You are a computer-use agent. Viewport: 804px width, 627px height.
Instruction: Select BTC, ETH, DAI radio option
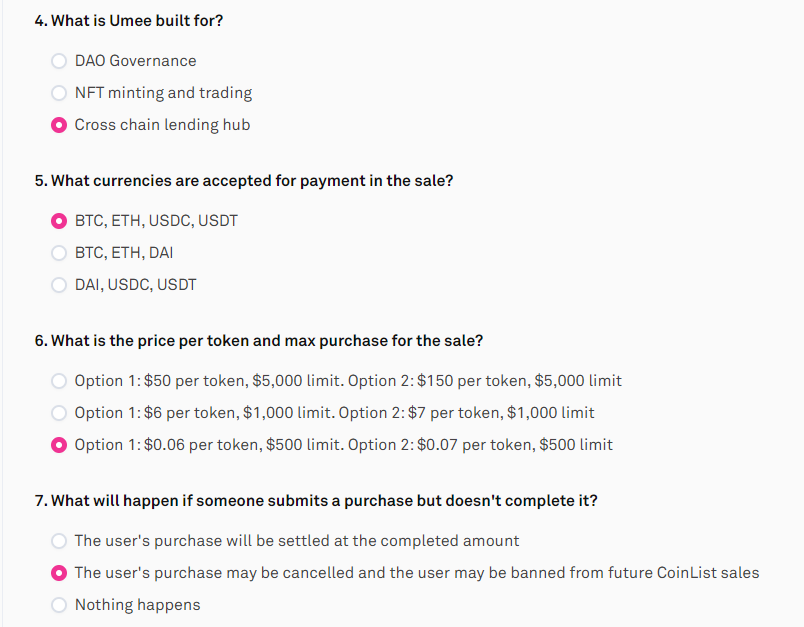(59, 253)
